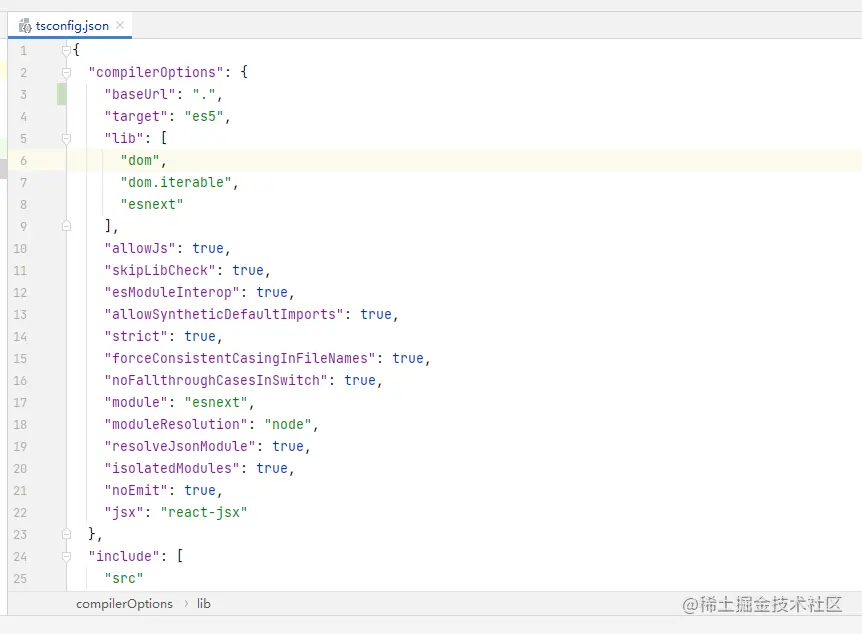Click the true value of strict
The image size is (862, 634).
click(x=200, y=337)
